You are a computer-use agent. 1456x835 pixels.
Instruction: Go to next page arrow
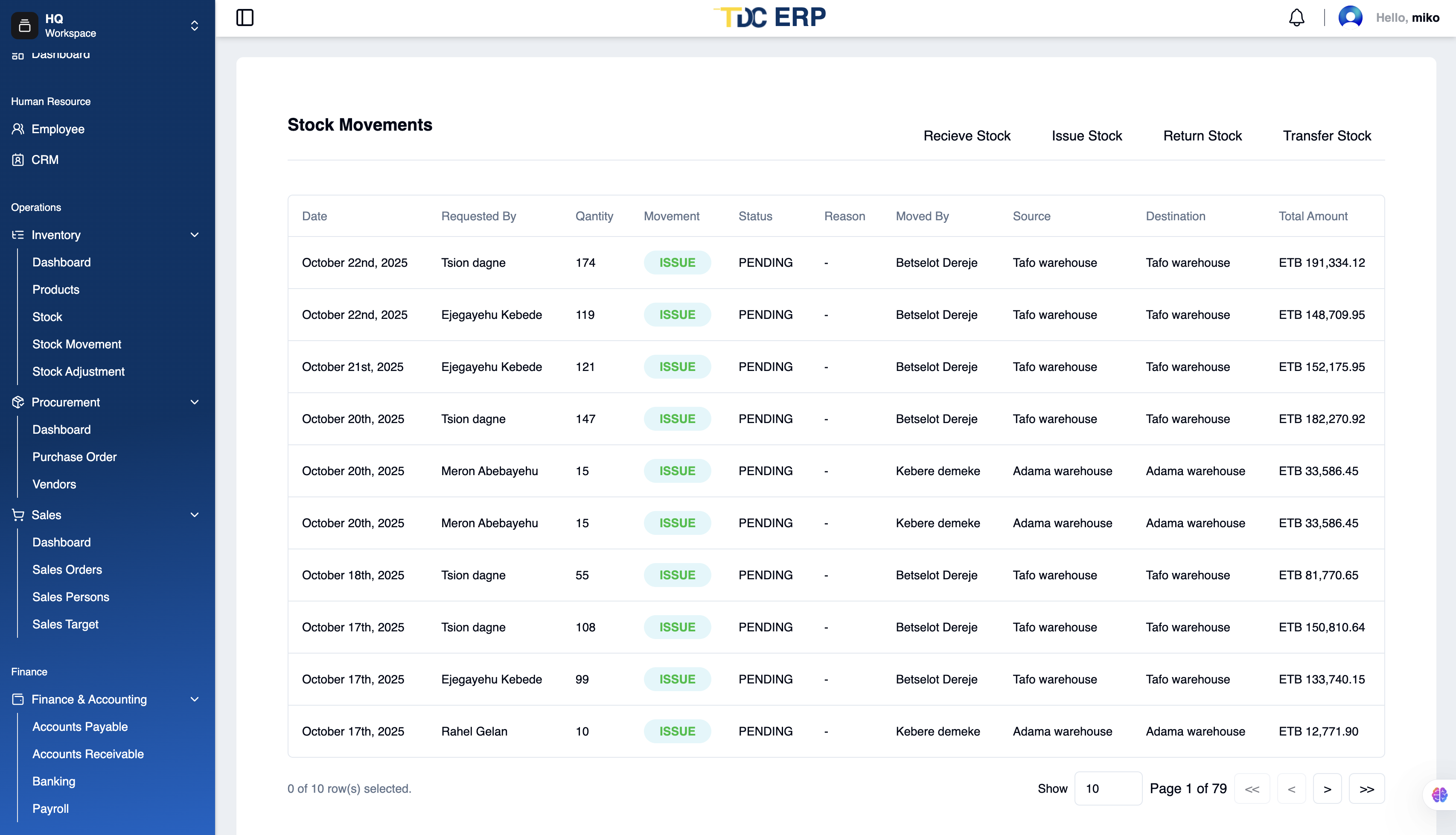coord(1327,788)
